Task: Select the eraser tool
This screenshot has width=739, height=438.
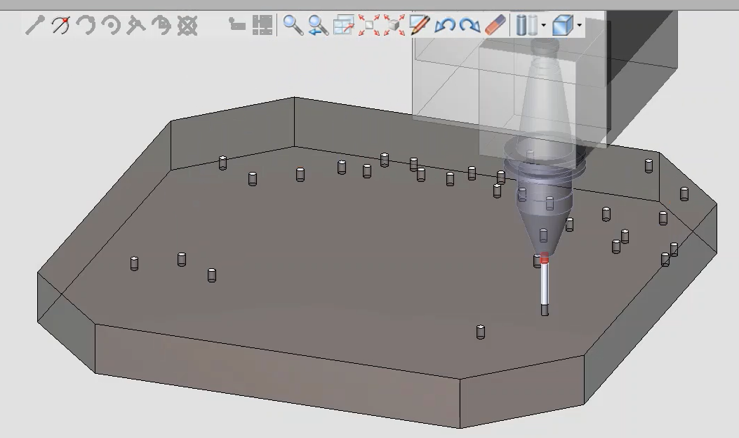Action: pos(495,25)
